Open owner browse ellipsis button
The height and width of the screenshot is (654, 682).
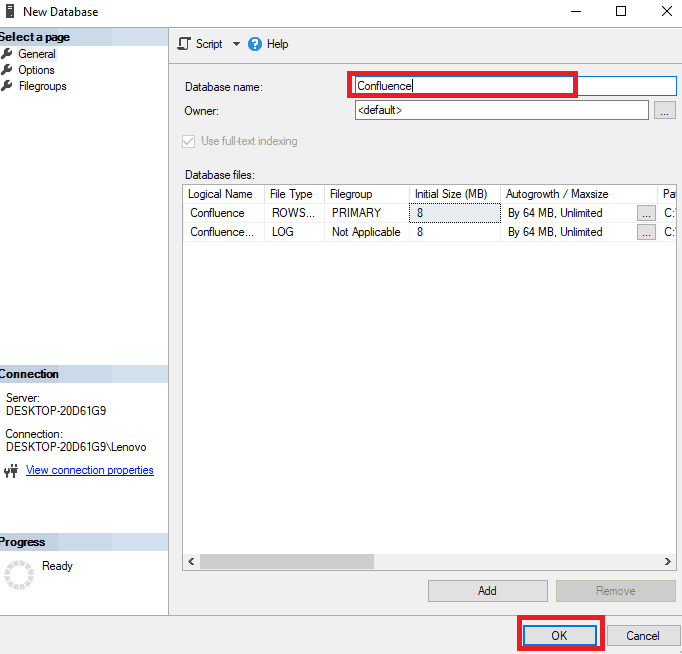click(x=665, y=111)
